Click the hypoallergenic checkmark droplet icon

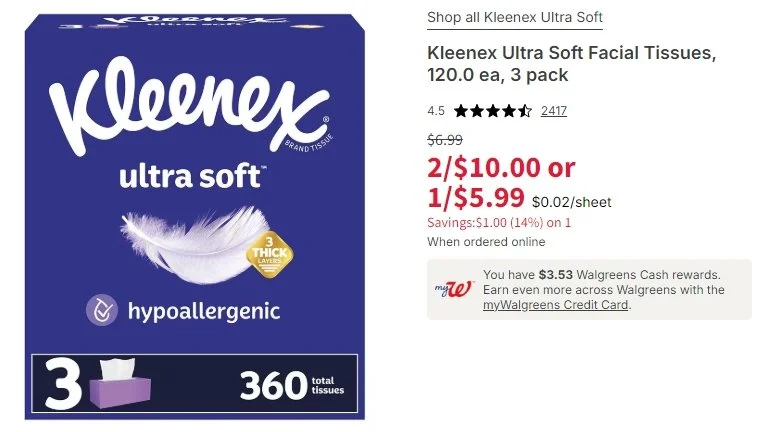(102, 310)
